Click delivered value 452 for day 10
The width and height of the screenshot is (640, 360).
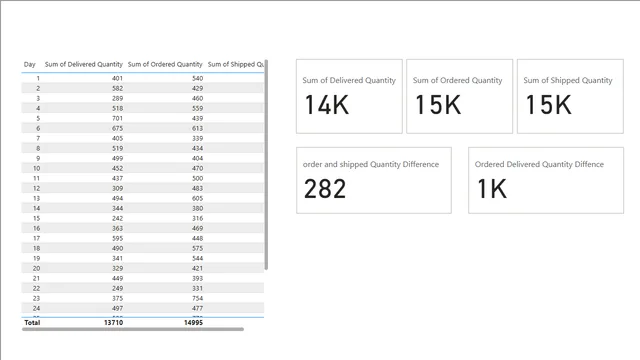(x=117, y=168)
